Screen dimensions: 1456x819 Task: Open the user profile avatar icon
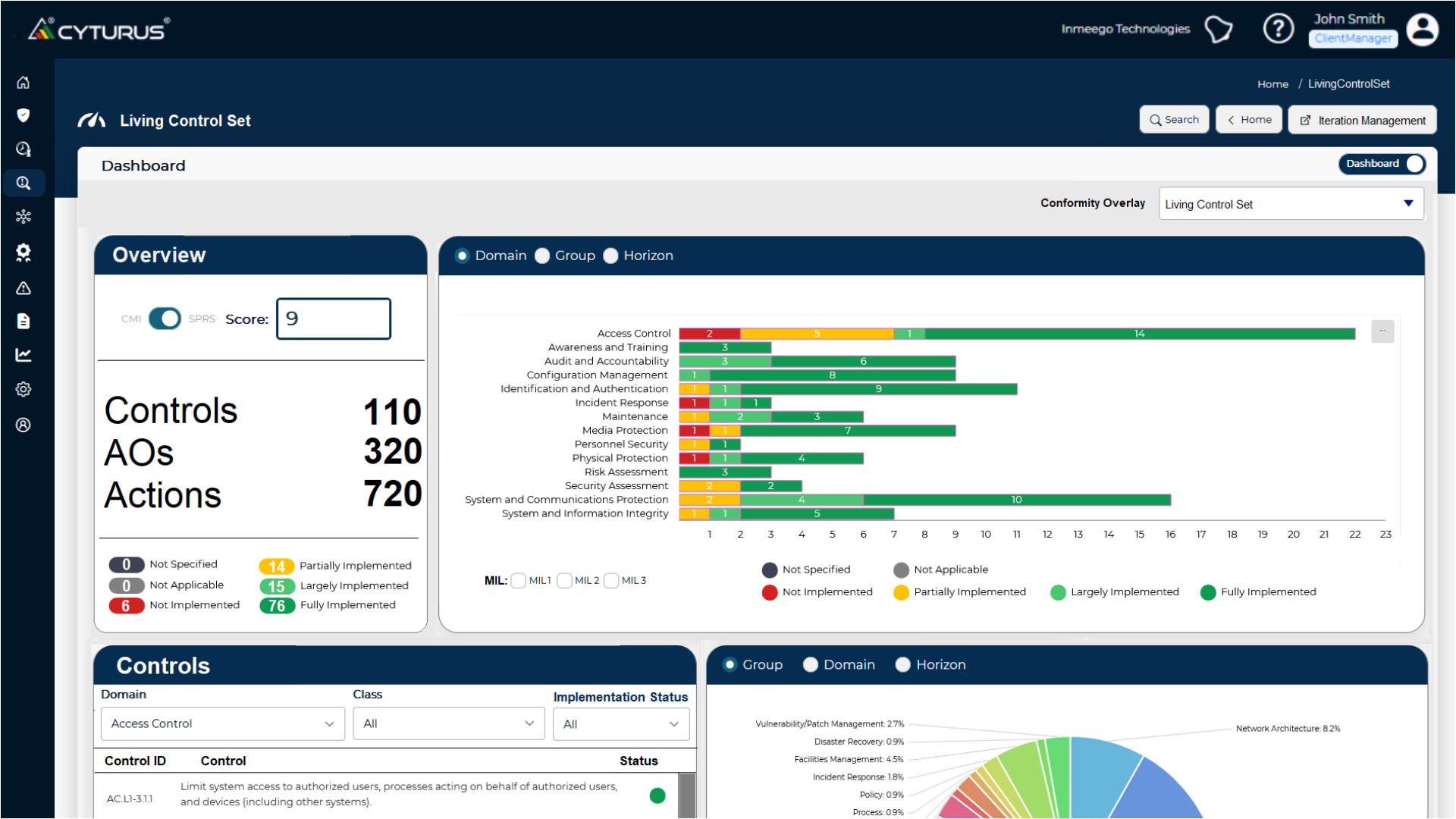1422,30
